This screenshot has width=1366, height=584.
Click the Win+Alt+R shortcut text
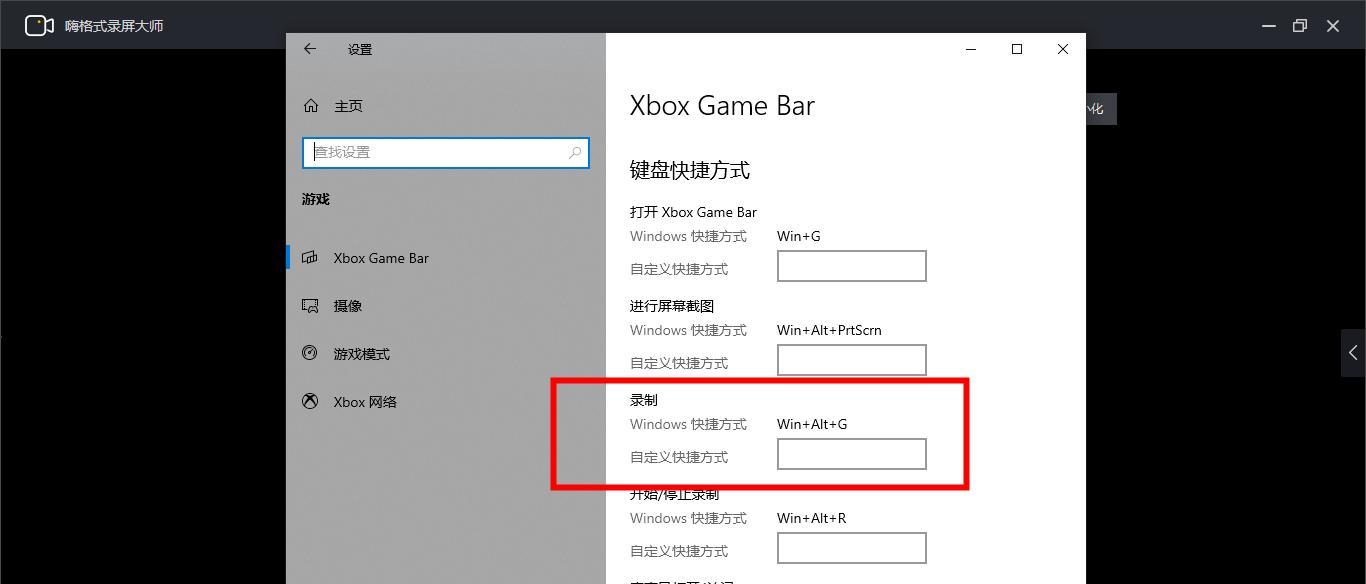tap(811, 518)
